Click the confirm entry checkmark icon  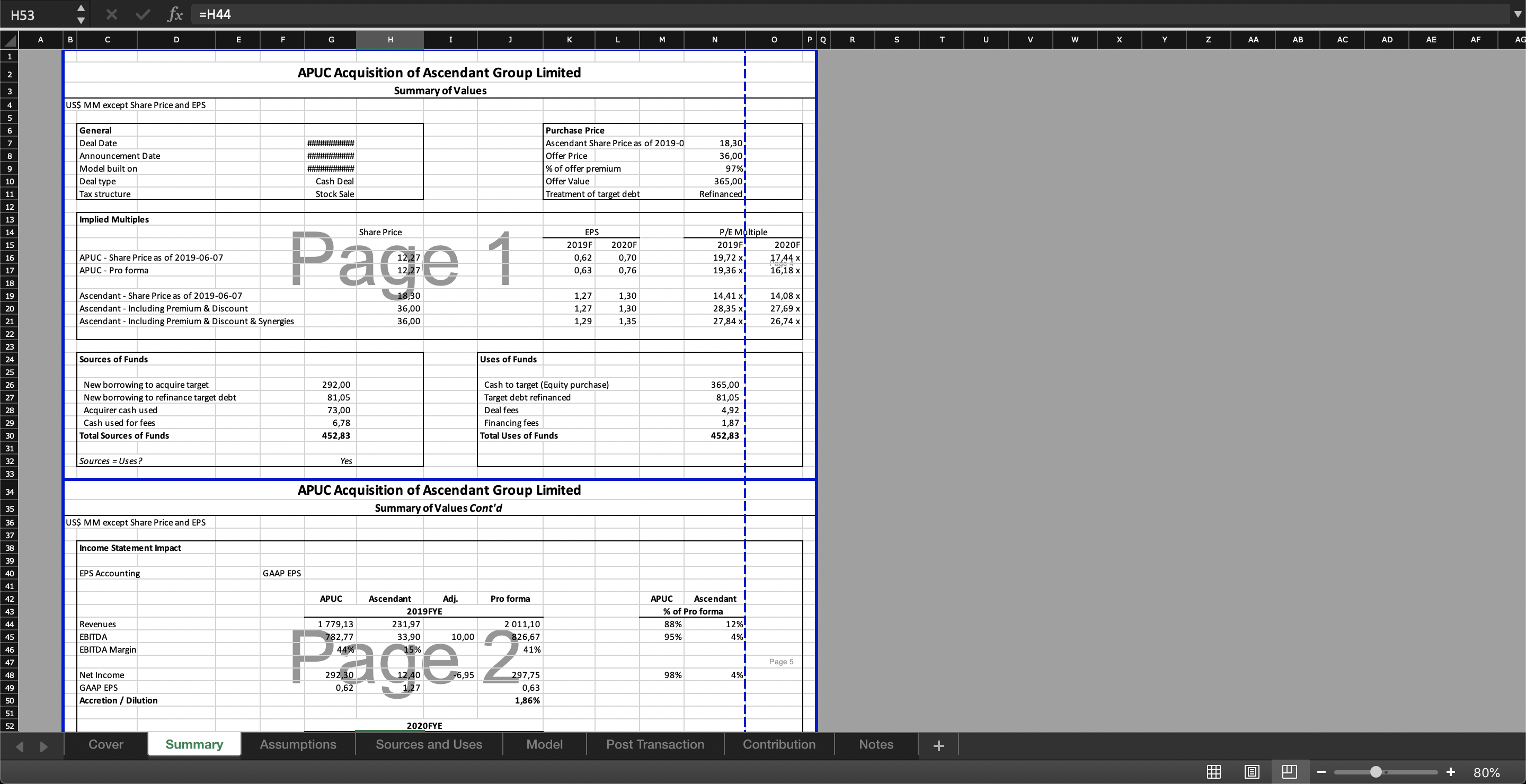click(142, 14)
